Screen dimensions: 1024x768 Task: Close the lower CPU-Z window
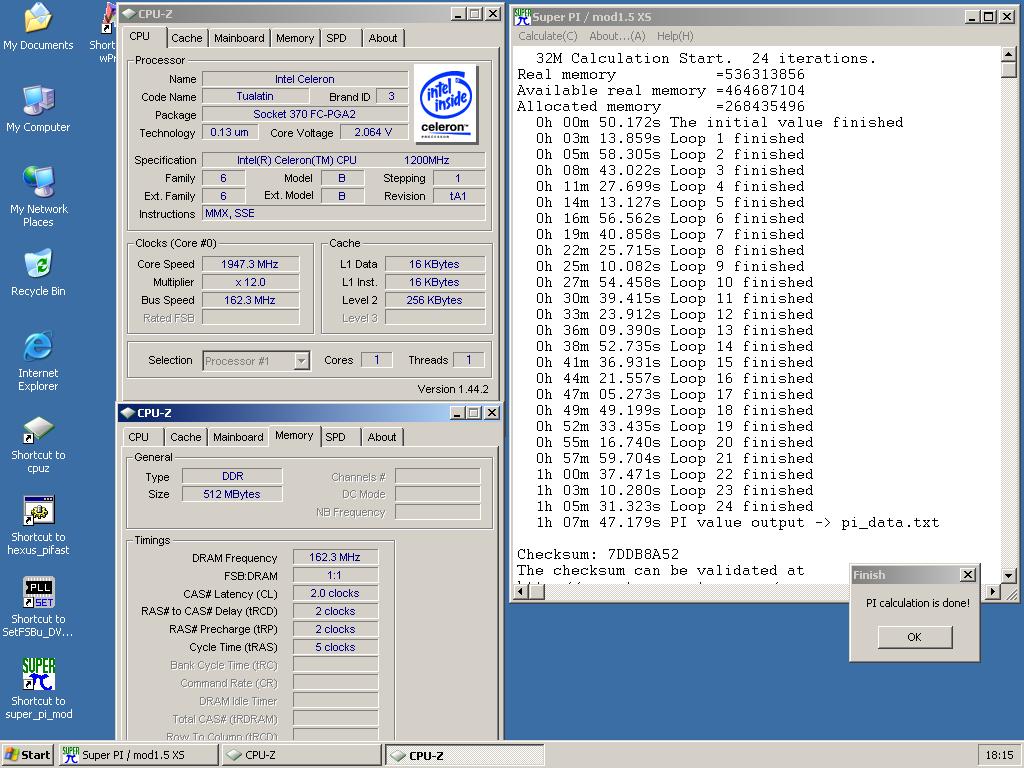[492, 413]
